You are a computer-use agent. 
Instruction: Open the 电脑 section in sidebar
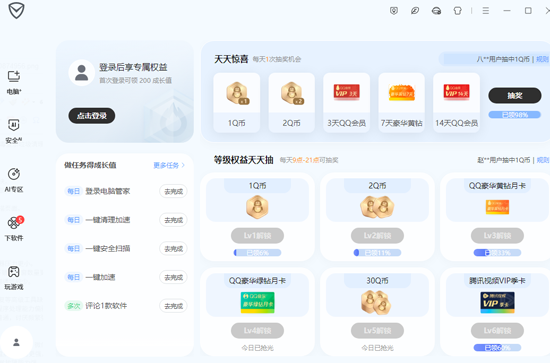click(14, 83)
